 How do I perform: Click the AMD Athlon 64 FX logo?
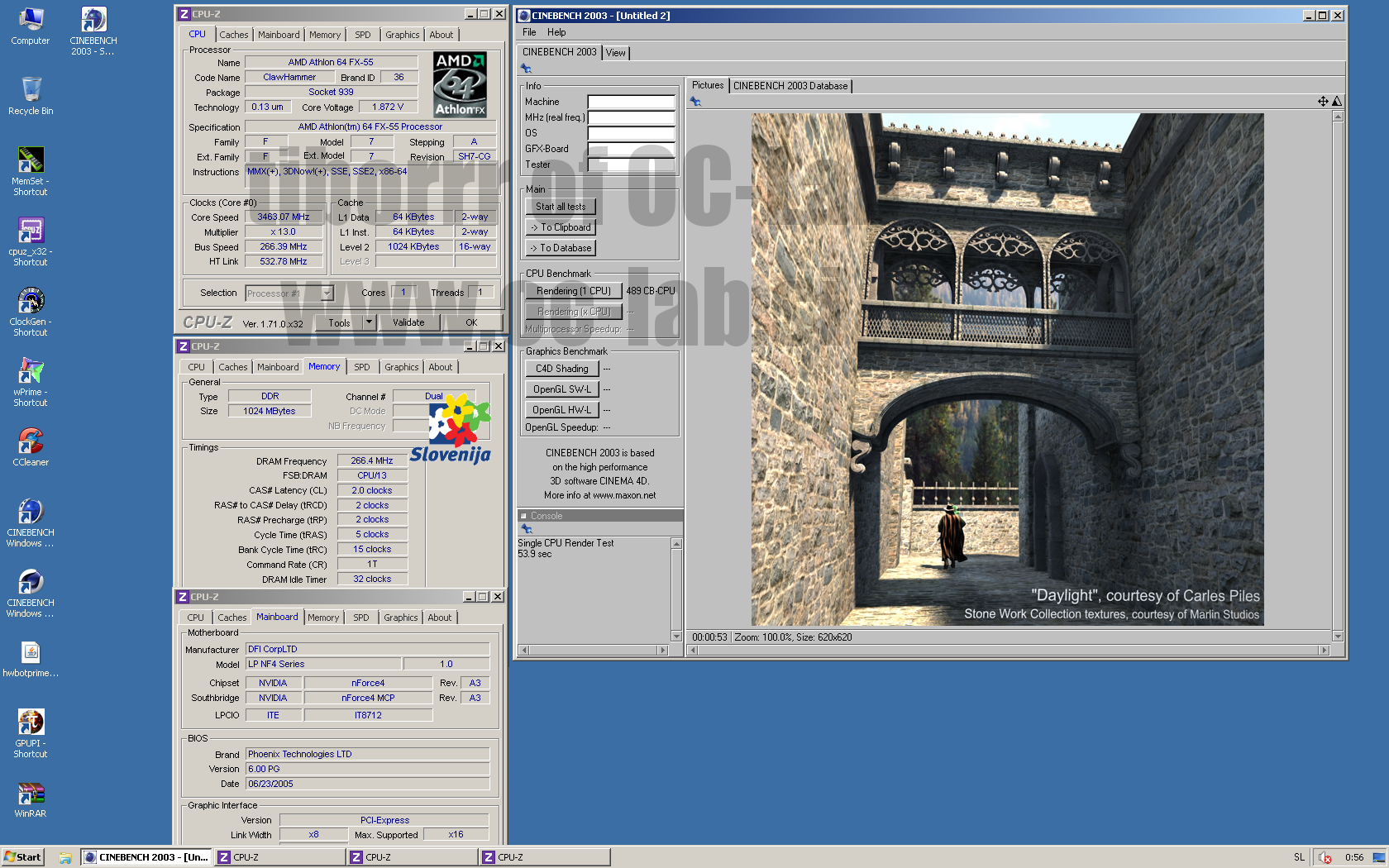pyautogui.click(x=460, y=84)
